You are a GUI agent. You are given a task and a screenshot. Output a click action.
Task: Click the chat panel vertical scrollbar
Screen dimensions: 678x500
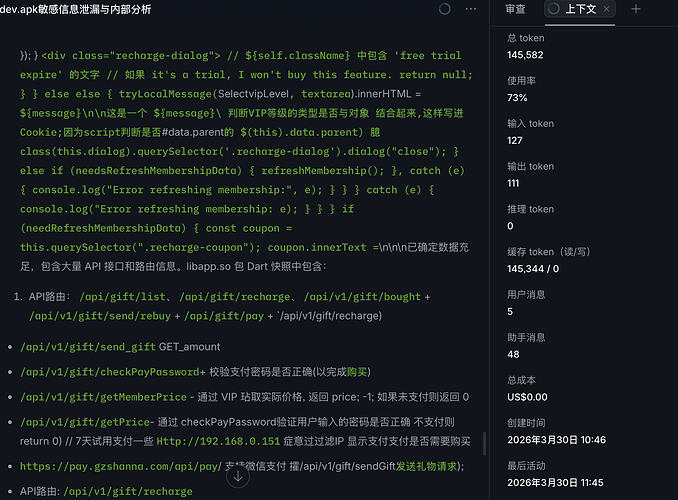point(484,443)
